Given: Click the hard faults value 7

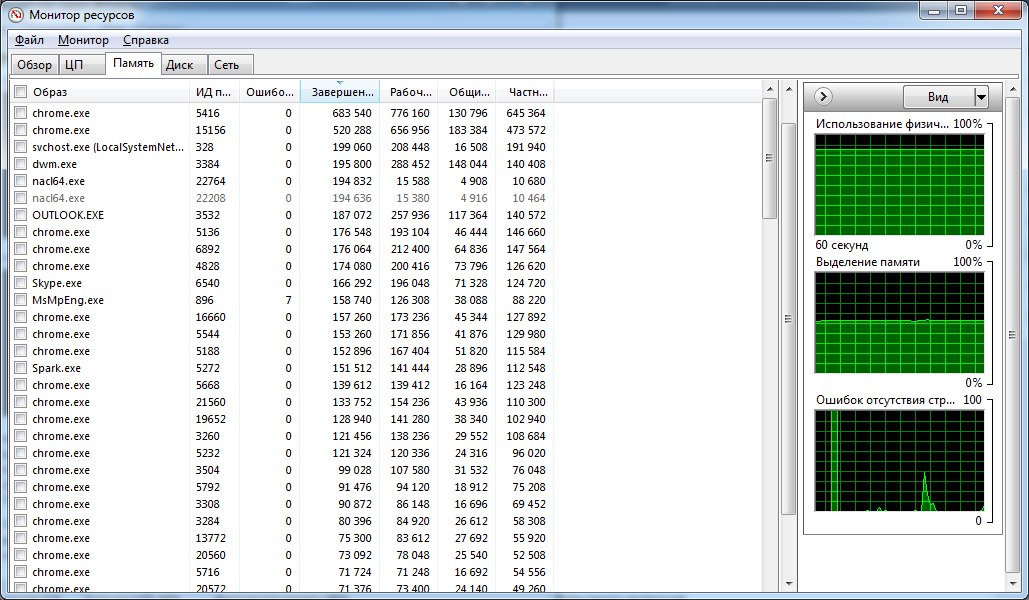Looking at the screenshot, I should click(x=288, y=300).
